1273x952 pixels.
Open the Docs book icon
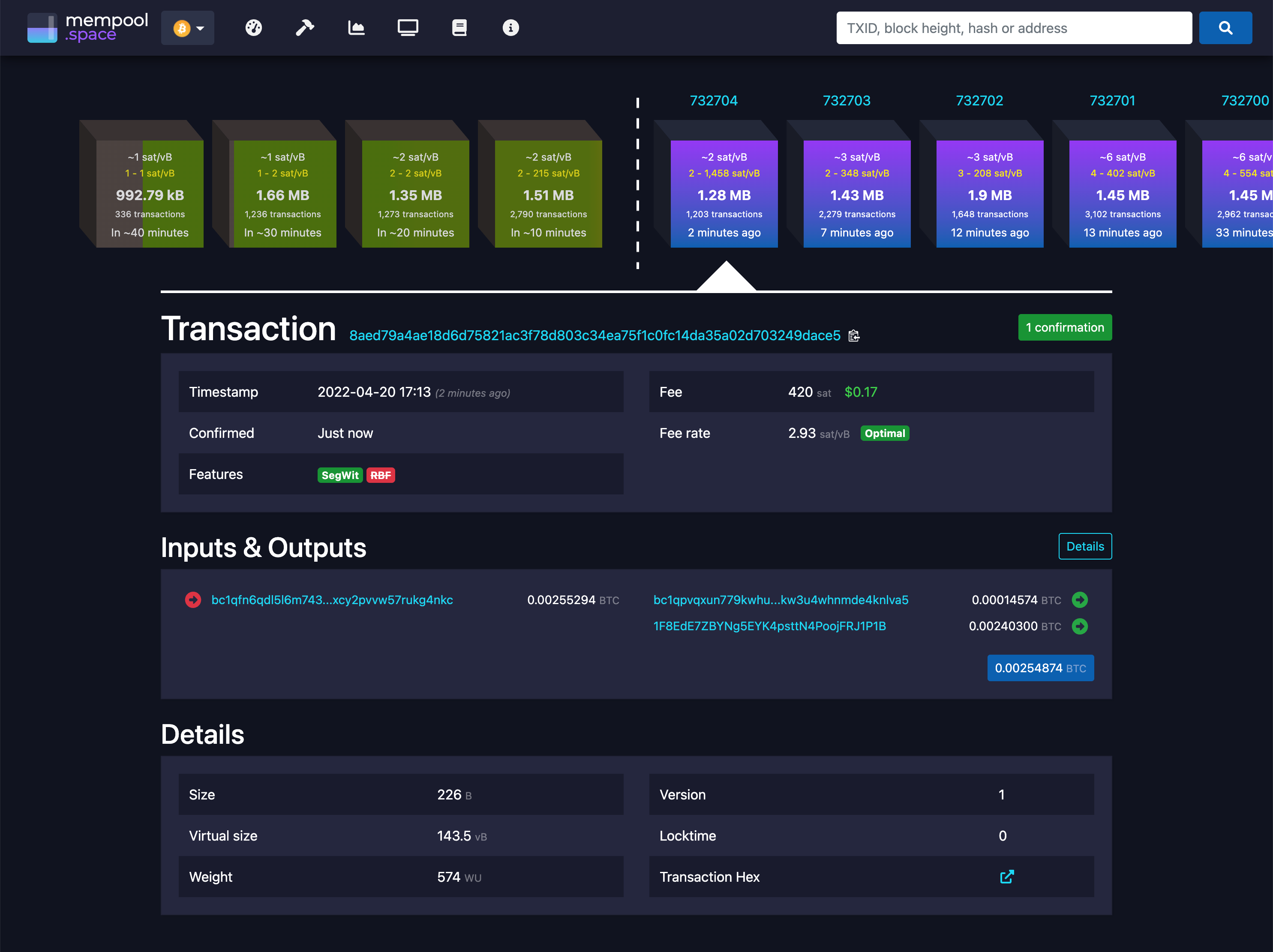point(459,27)
